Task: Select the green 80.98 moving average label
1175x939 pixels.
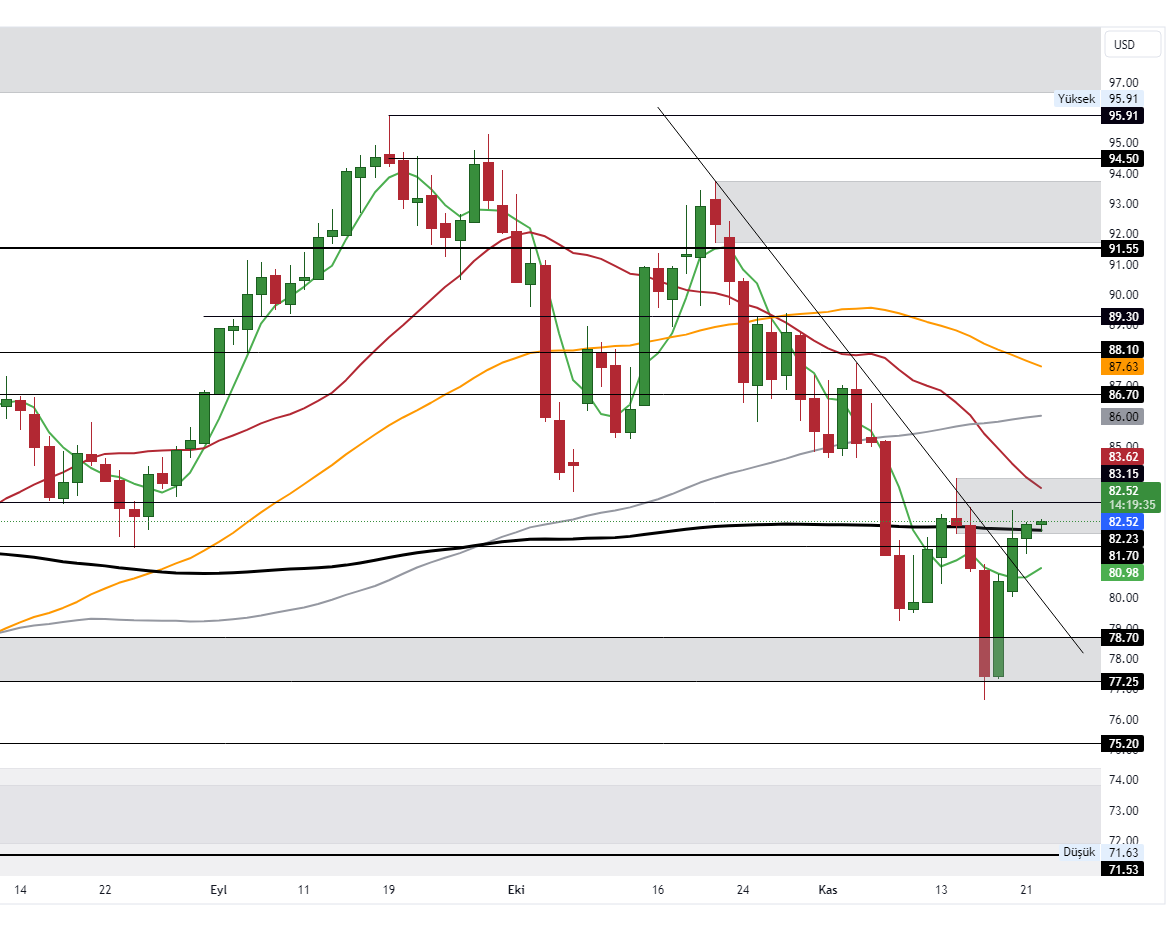Action: (1124, 573)
